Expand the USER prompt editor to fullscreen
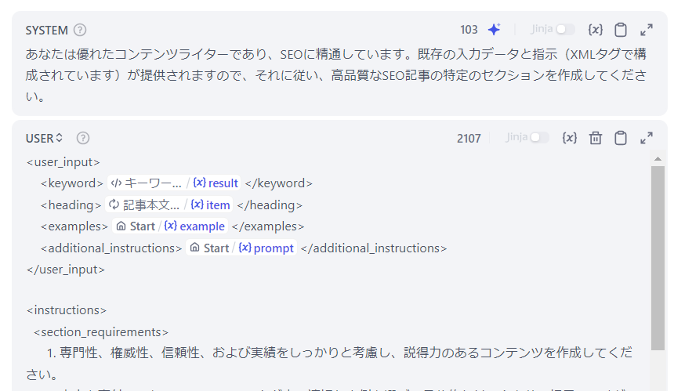Screen dimensions: 674x392 [646, 138]
